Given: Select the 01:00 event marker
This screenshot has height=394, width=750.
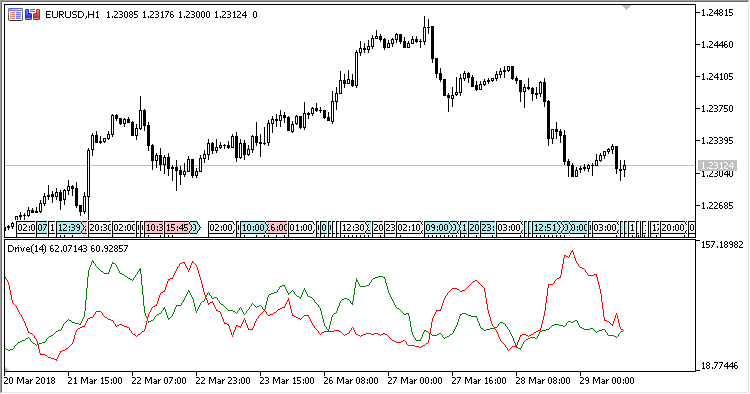Looking at the screenshot, I should [301, 228].
